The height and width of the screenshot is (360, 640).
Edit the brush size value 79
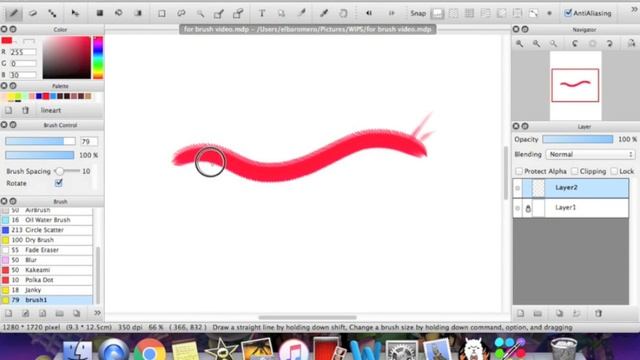89,141
